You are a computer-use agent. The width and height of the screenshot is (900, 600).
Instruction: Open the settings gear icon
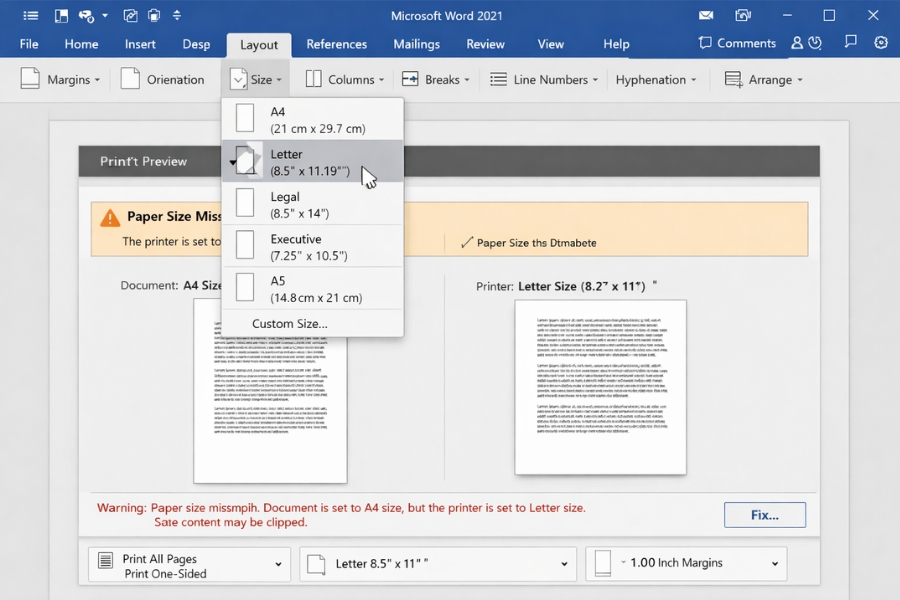coord(881,43)
